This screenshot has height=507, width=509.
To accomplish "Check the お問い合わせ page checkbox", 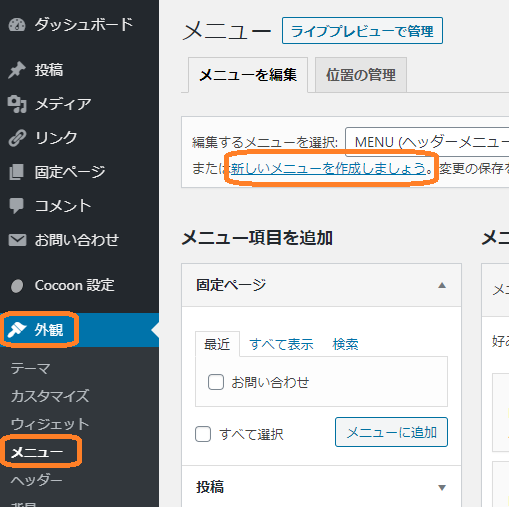I will [x=216, y=382].
